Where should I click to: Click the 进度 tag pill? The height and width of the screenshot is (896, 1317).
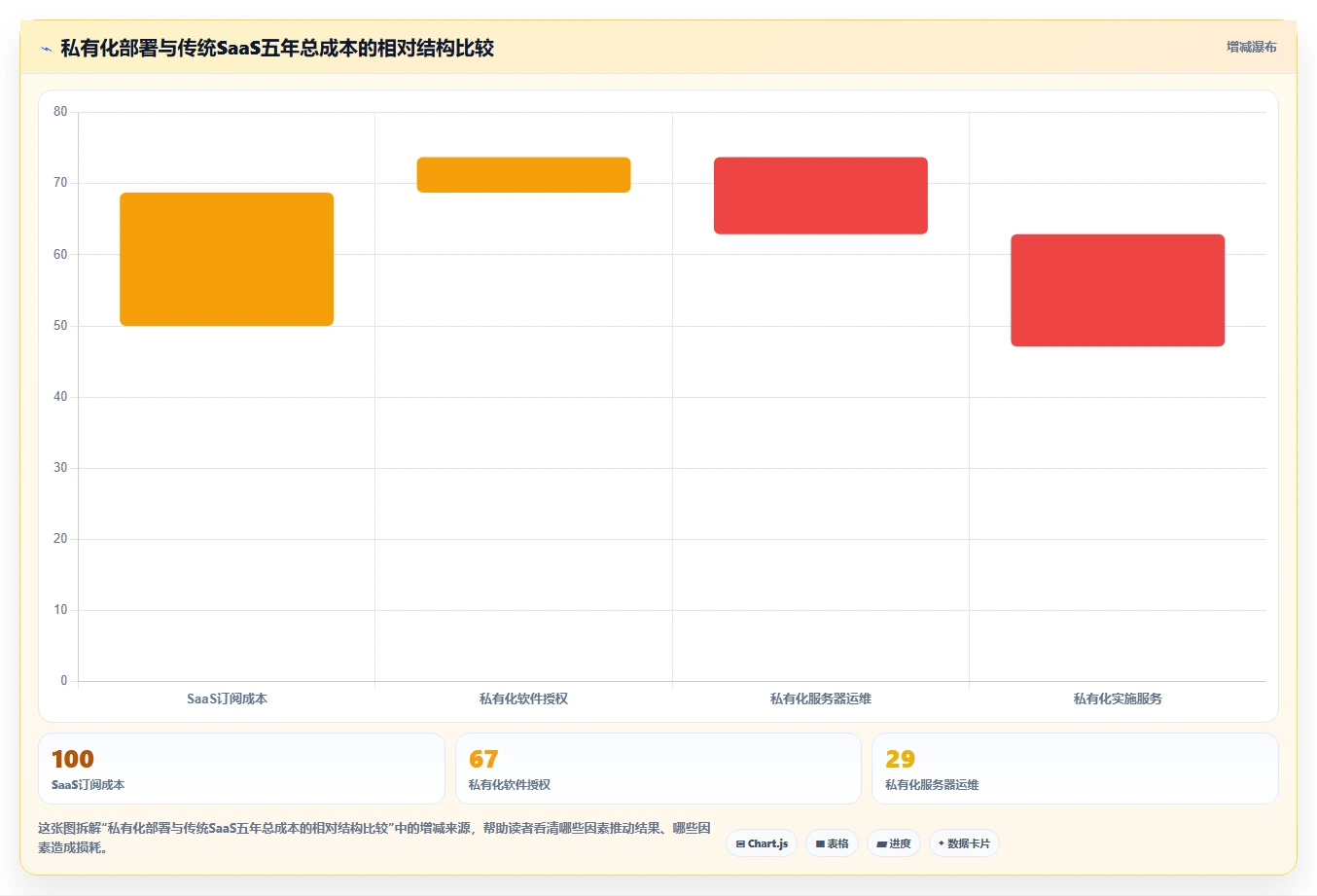click(894, 843)
